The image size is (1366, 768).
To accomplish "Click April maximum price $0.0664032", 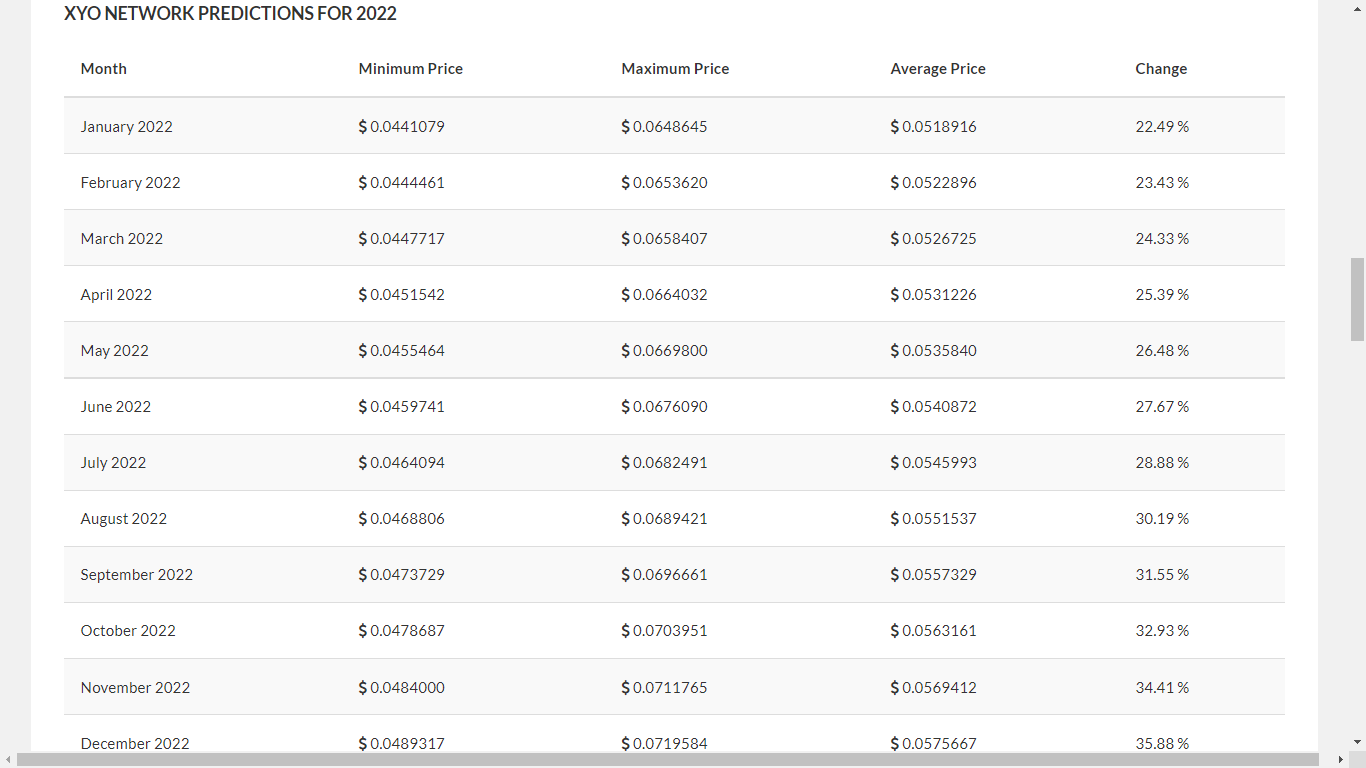I will [x=665, y=295].
